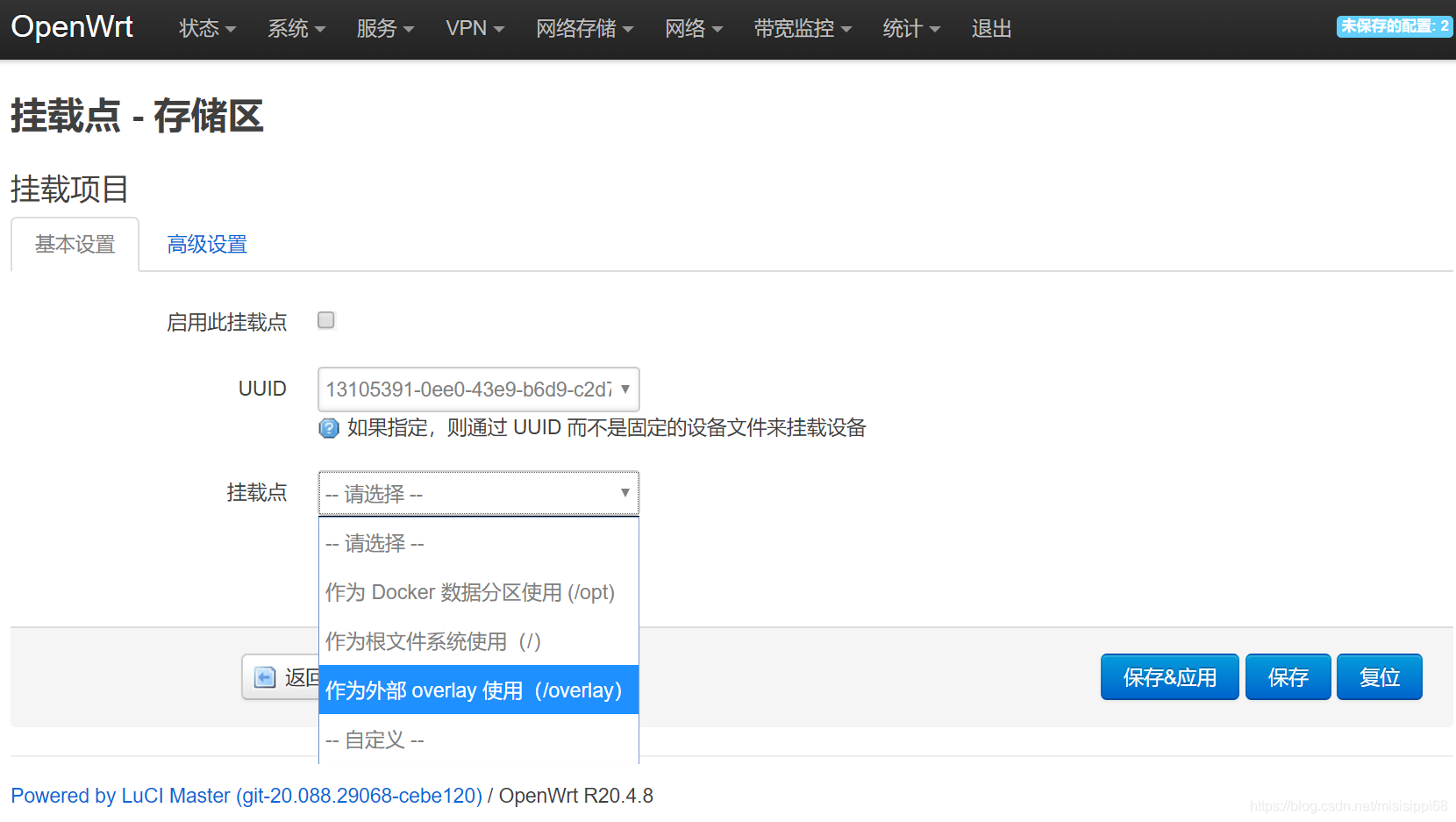
Task: Click the back arrow icon on the 返回 button
Action: (x=265, y=677)
